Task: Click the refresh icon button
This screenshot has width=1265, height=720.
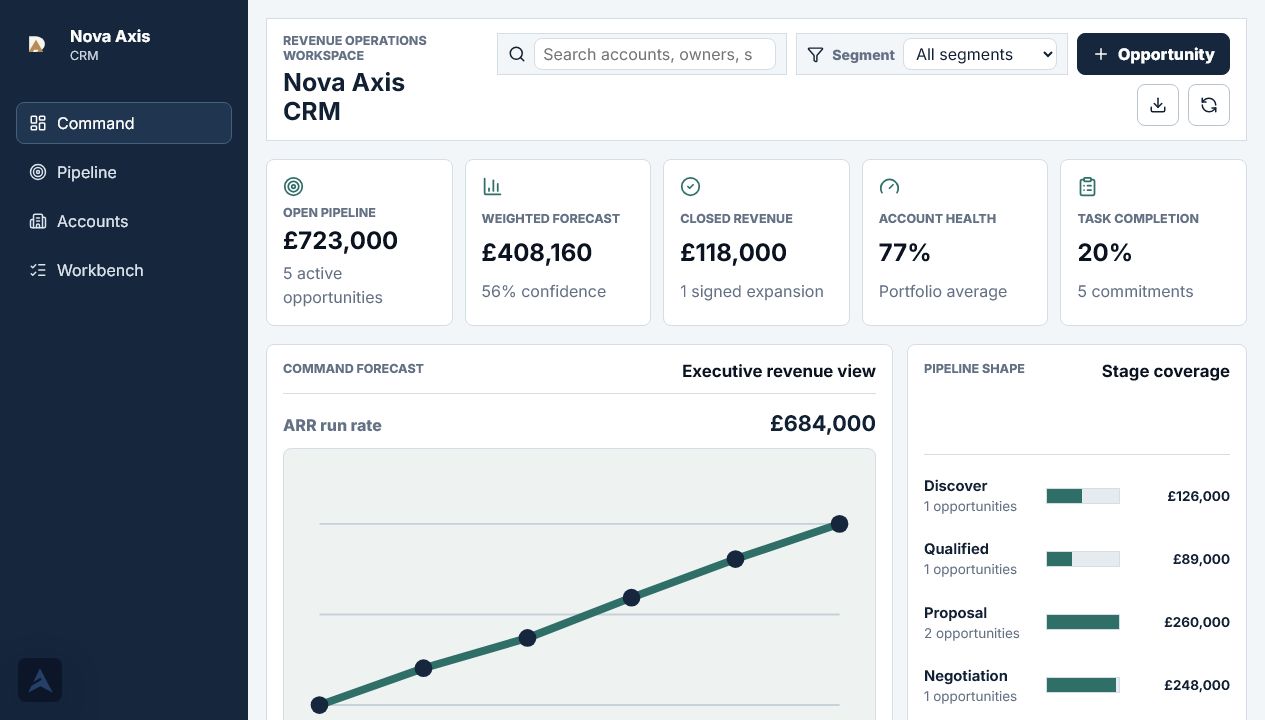Action: 1209,105
